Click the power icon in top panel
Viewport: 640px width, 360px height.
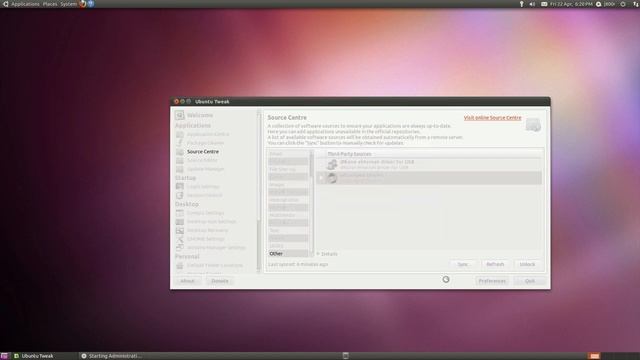click(623, 4)
